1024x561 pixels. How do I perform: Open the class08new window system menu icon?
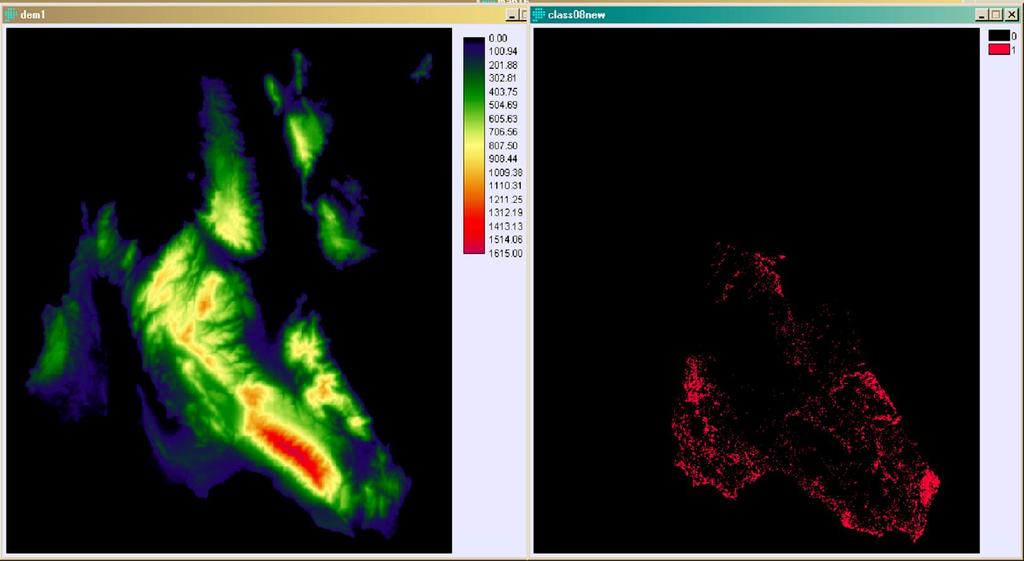[539, 14]
